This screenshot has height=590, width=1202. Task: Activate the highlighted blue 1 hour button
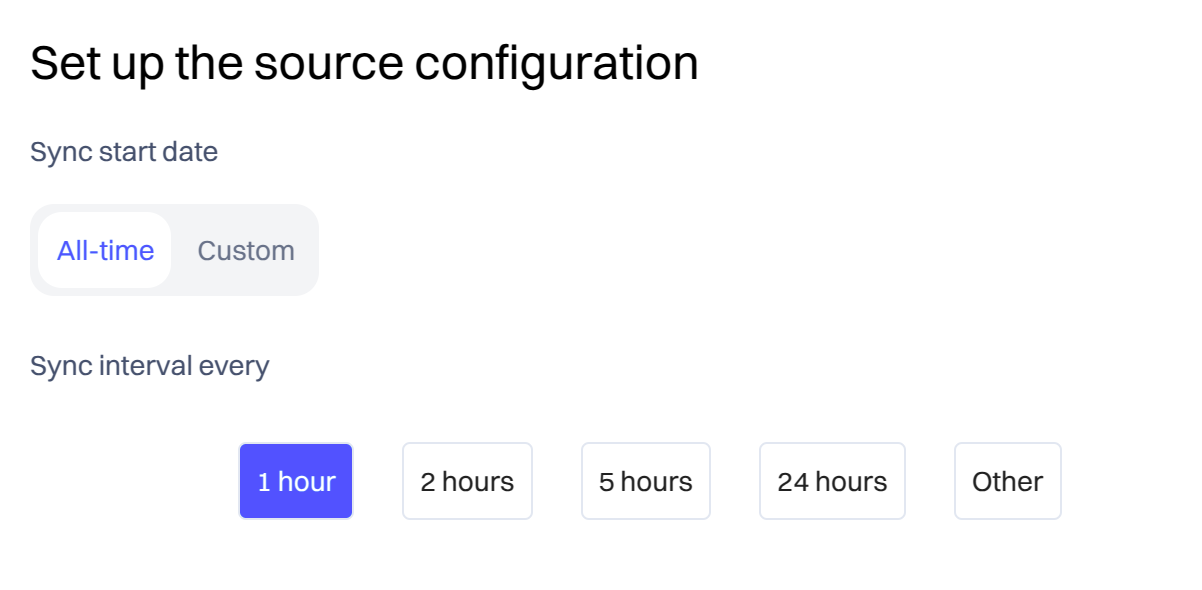pos(296,481)
